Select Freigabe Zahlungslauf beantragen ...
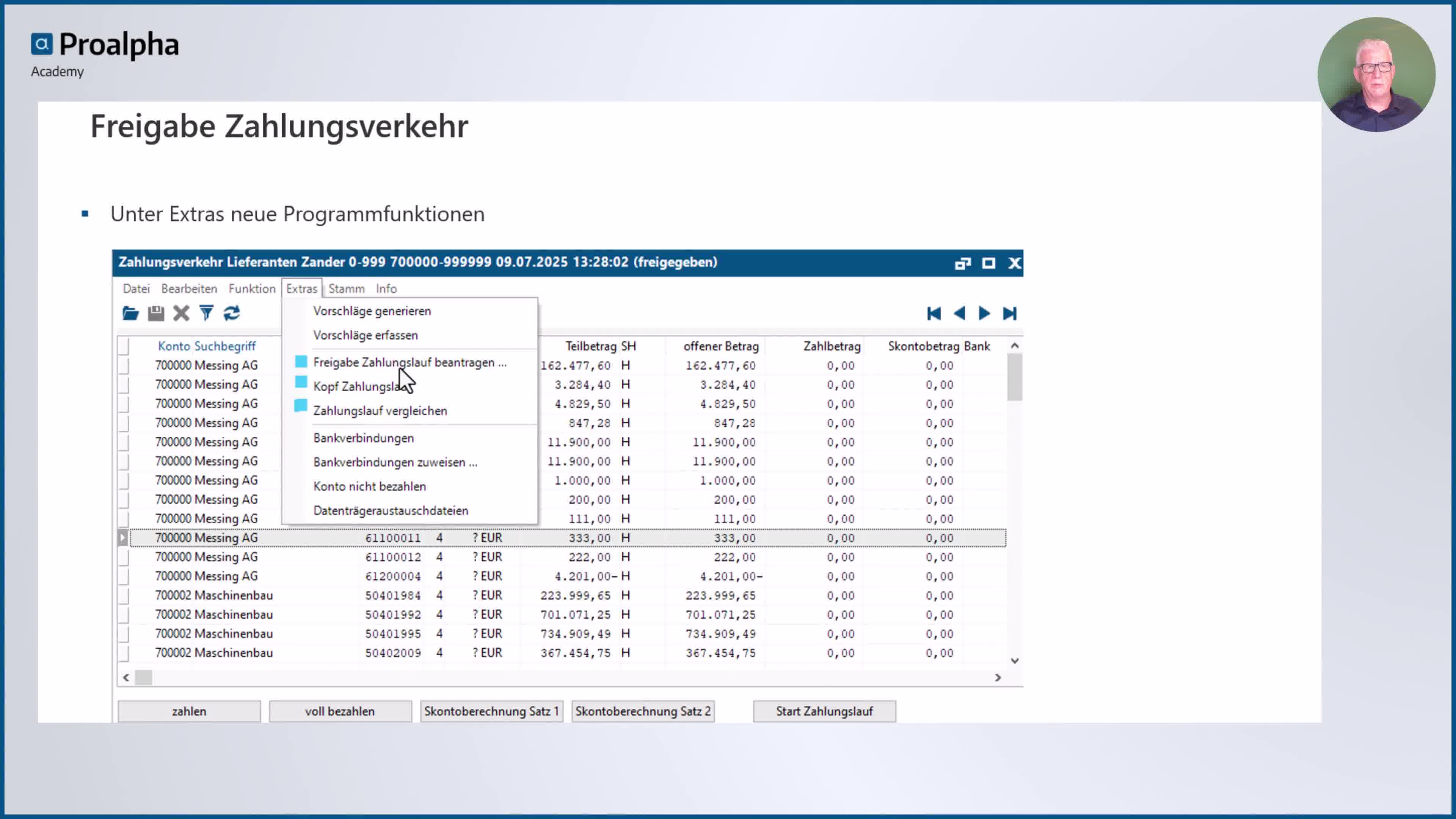Screen dimensions: 1456x819 (x=410, y=362)
